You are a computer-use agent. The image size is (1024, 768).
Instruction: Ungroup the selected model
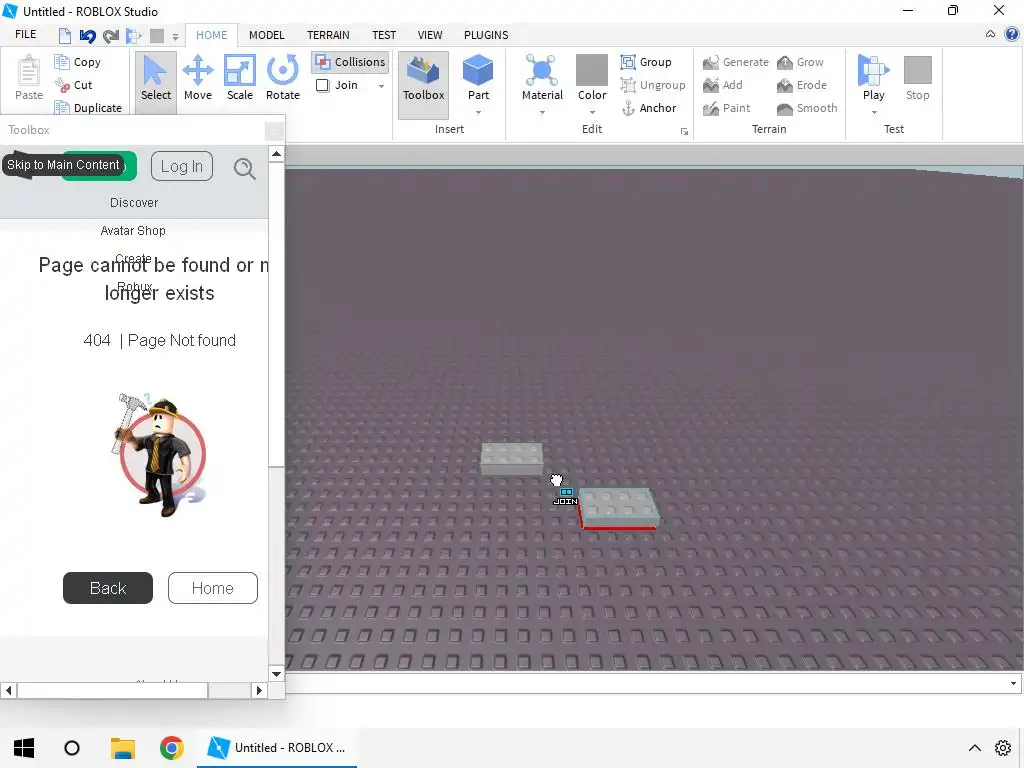pos(652,85)
